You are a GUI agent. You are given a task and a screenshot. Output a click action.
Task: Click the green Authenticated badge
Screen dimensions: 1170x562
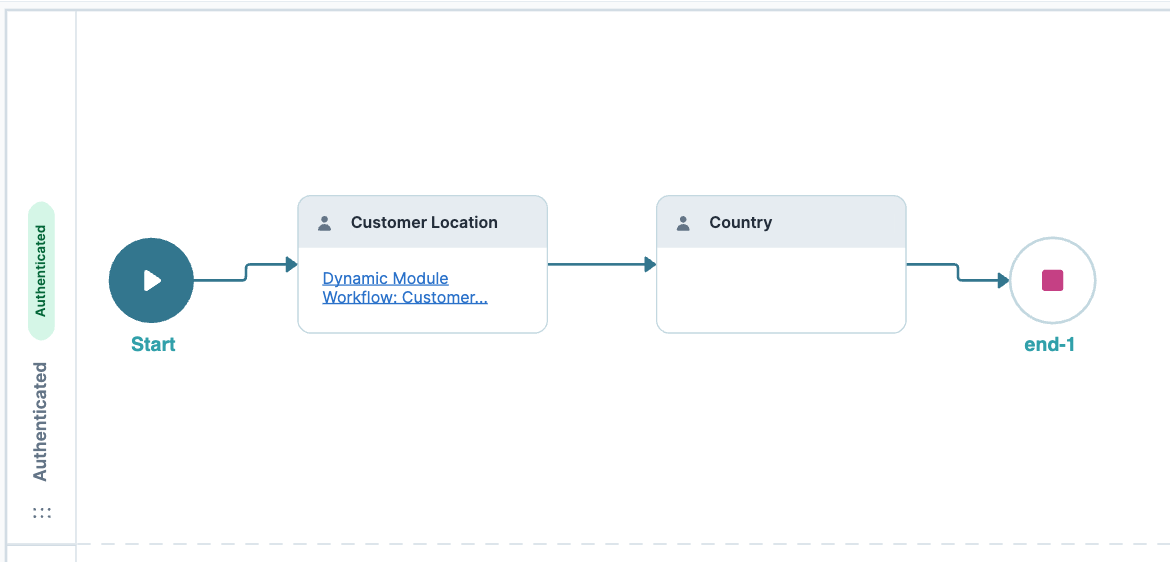(41, 271)
